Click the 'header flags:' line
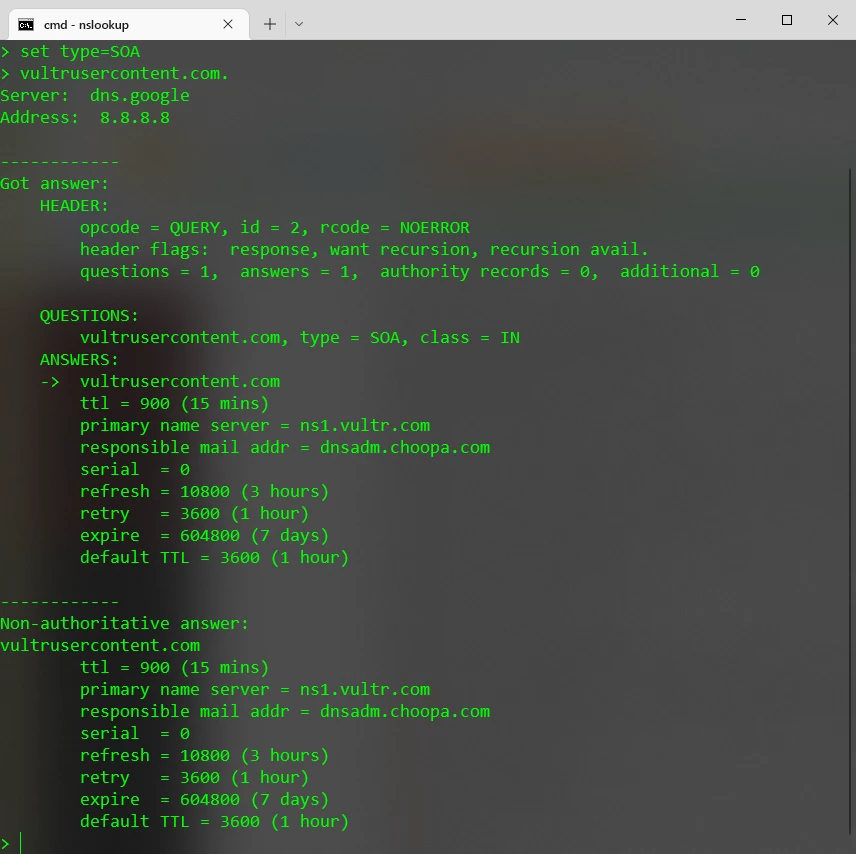 pyautogui.click(x=364, y=250)
